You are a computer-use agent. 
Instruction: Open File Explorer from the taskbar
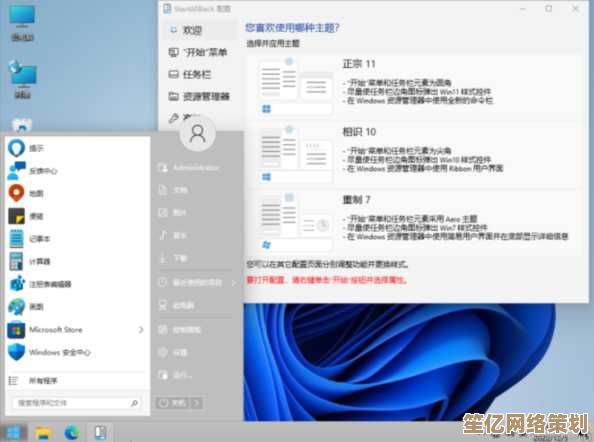[x=43, y=433]
